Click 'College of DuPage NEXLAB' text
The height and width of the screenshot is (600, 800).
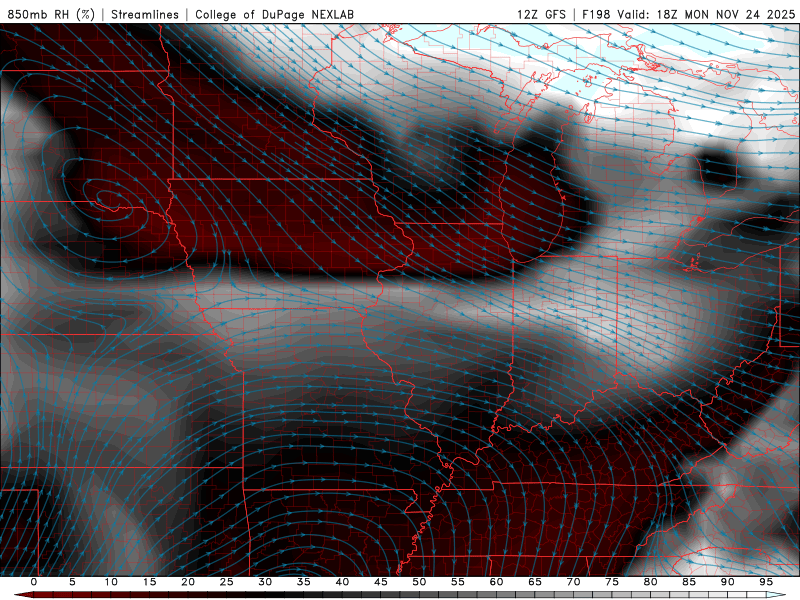click(x=274, y=15)
